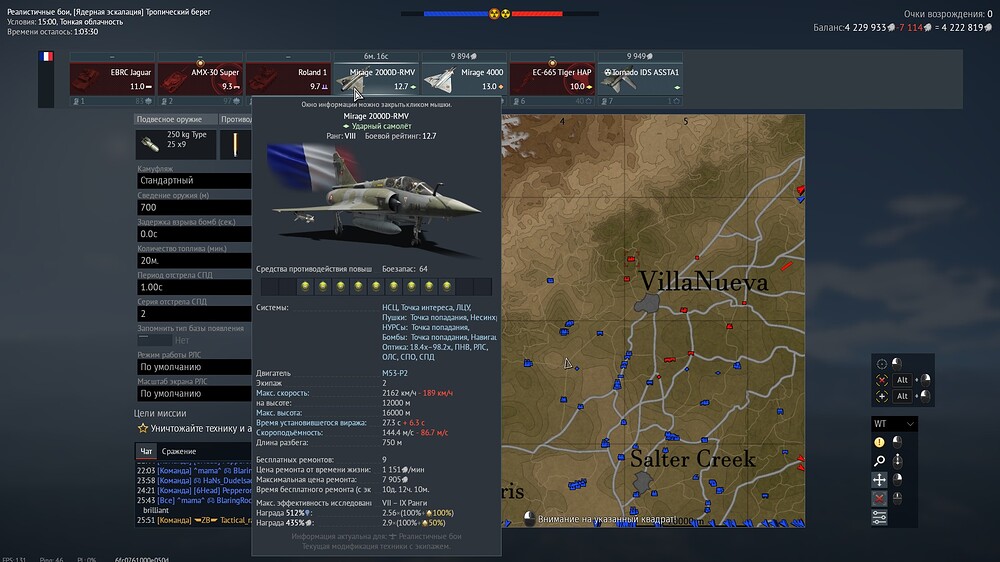Click the mission objective star icon
1000x562 pixels.
coord(143,428)
